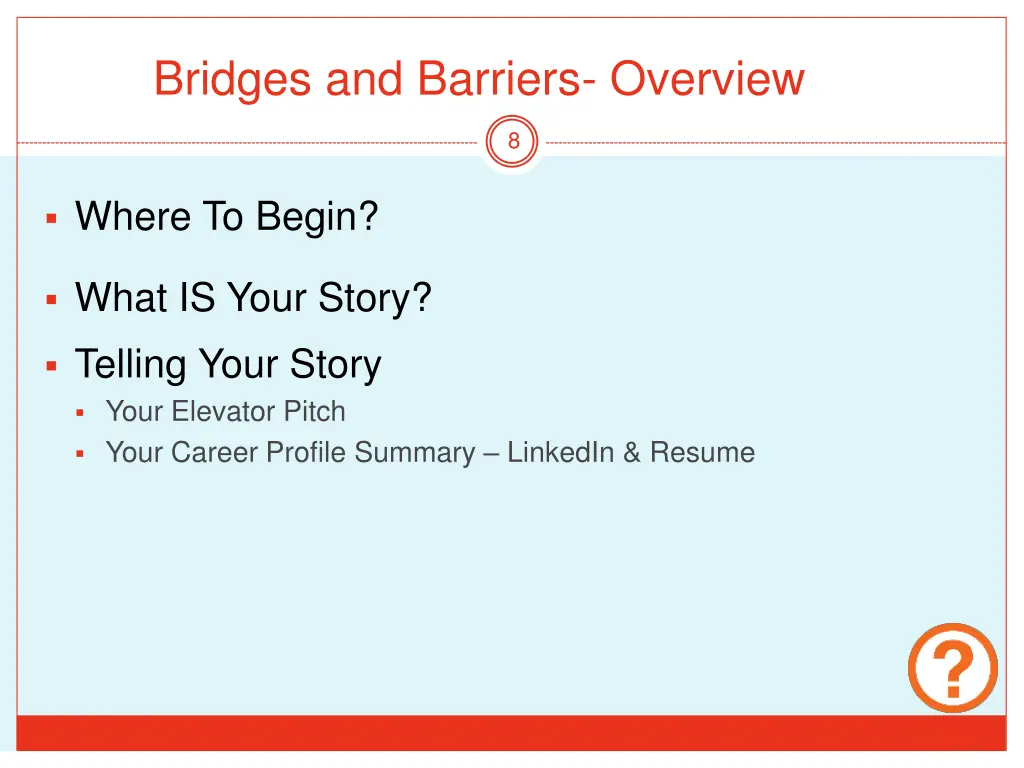This screenshot has height=768, width=1024.
Task: Click the Where To Begin? heading
Action: pyautogui.click(x=227, y=217)
